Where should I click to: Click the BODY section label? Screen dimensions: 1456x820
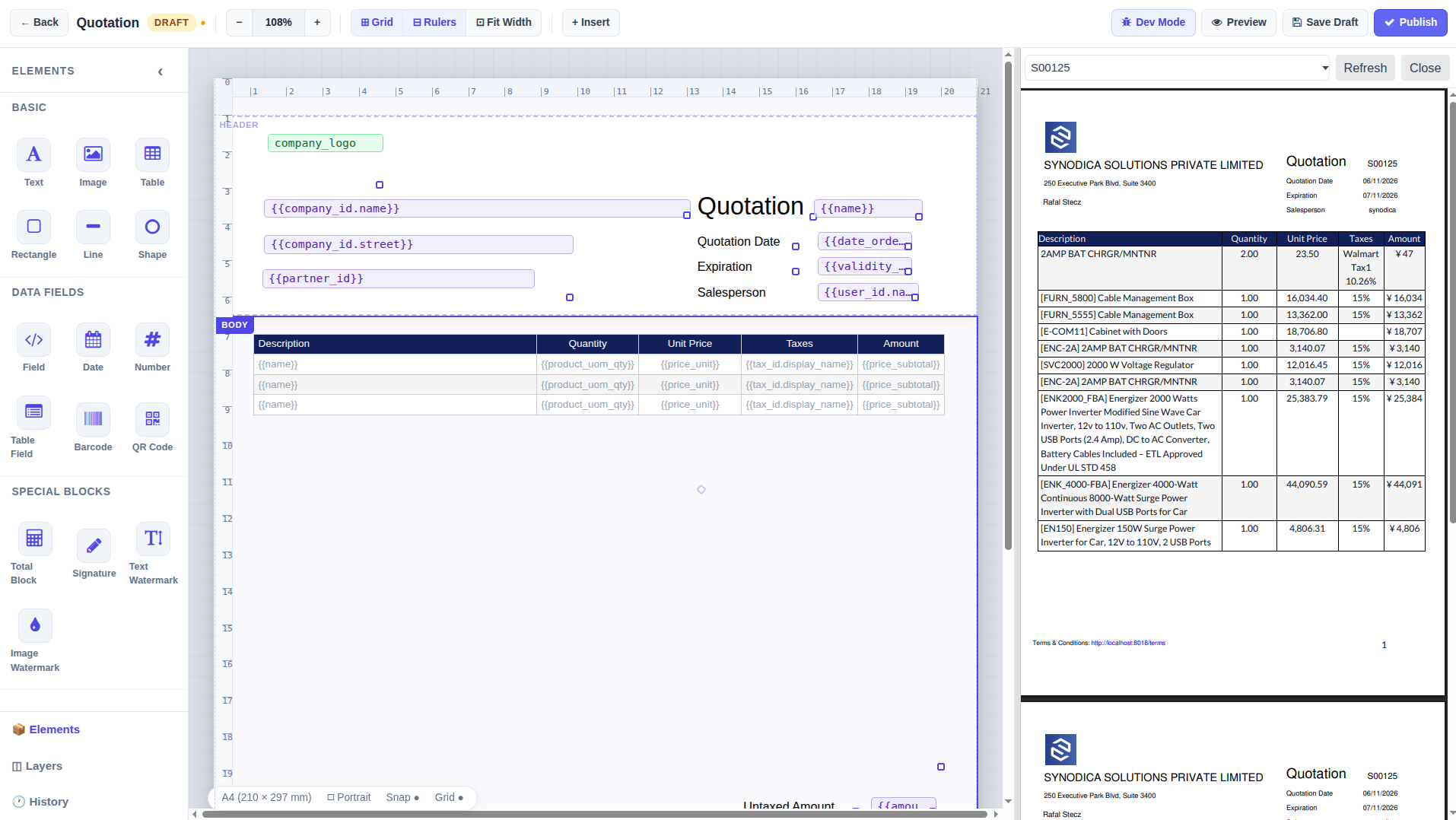pyautogui.click(x=234, y=325)
